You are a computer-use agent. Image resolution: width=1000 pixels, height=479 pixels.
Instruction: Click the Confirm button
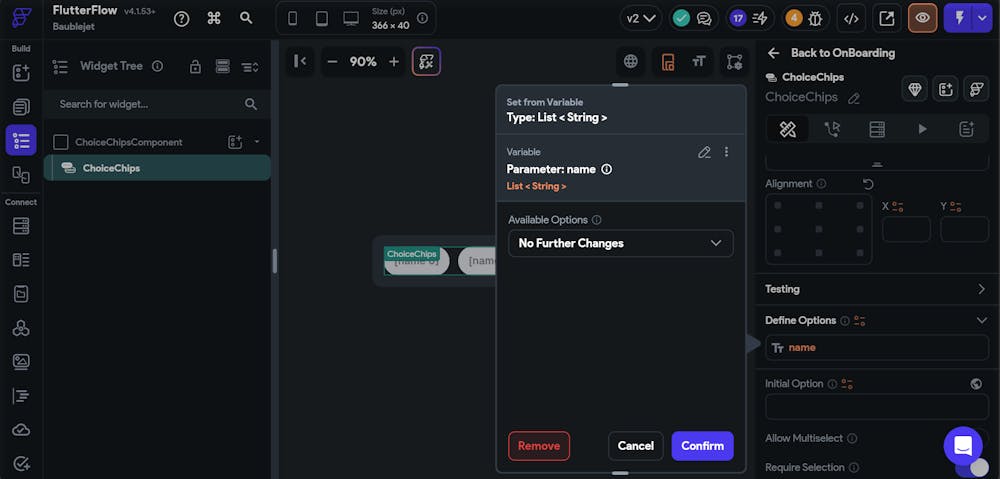click(702, 446)
